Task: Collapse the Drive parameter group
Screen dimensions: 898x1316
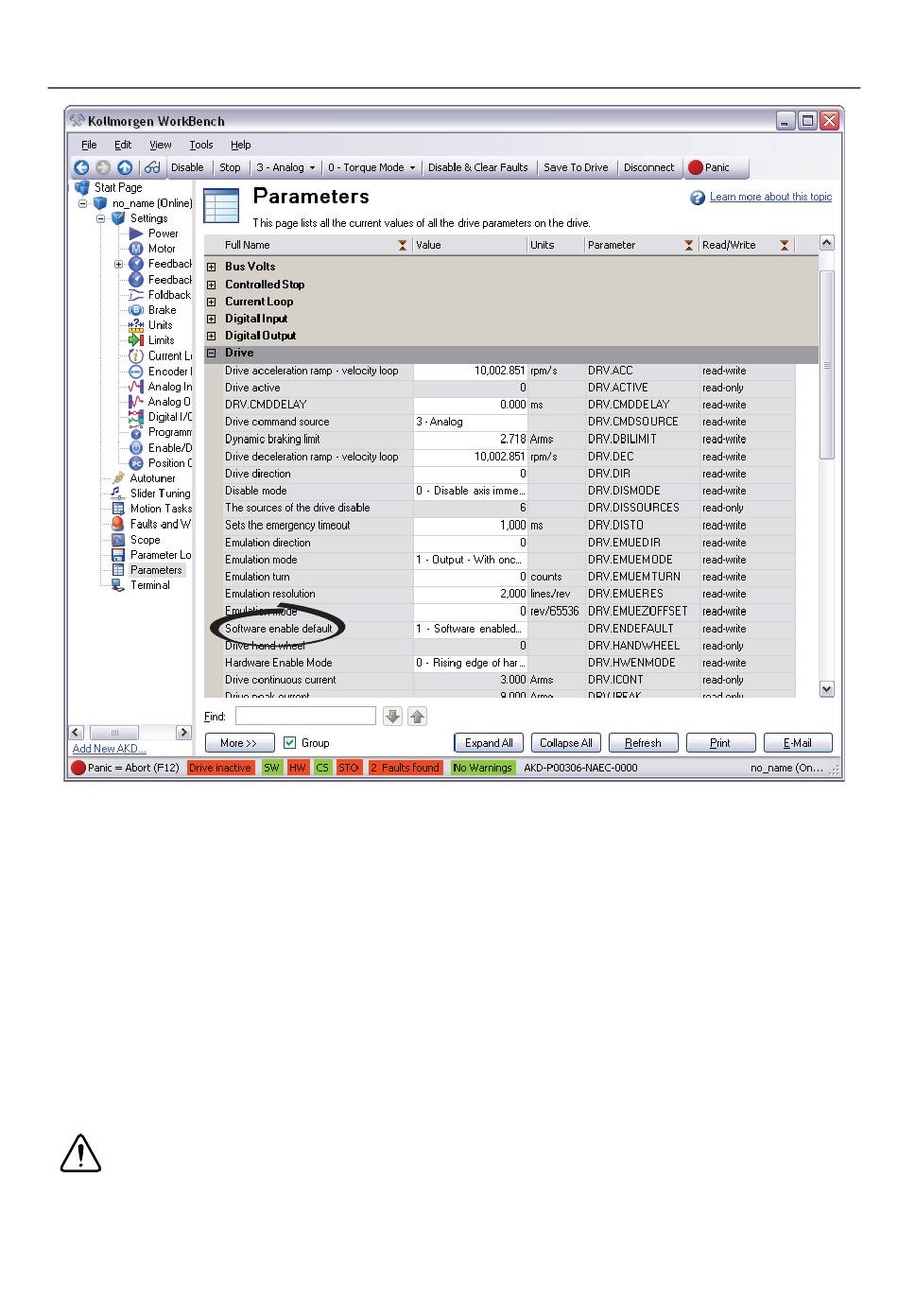Action: tap(212, 353)
